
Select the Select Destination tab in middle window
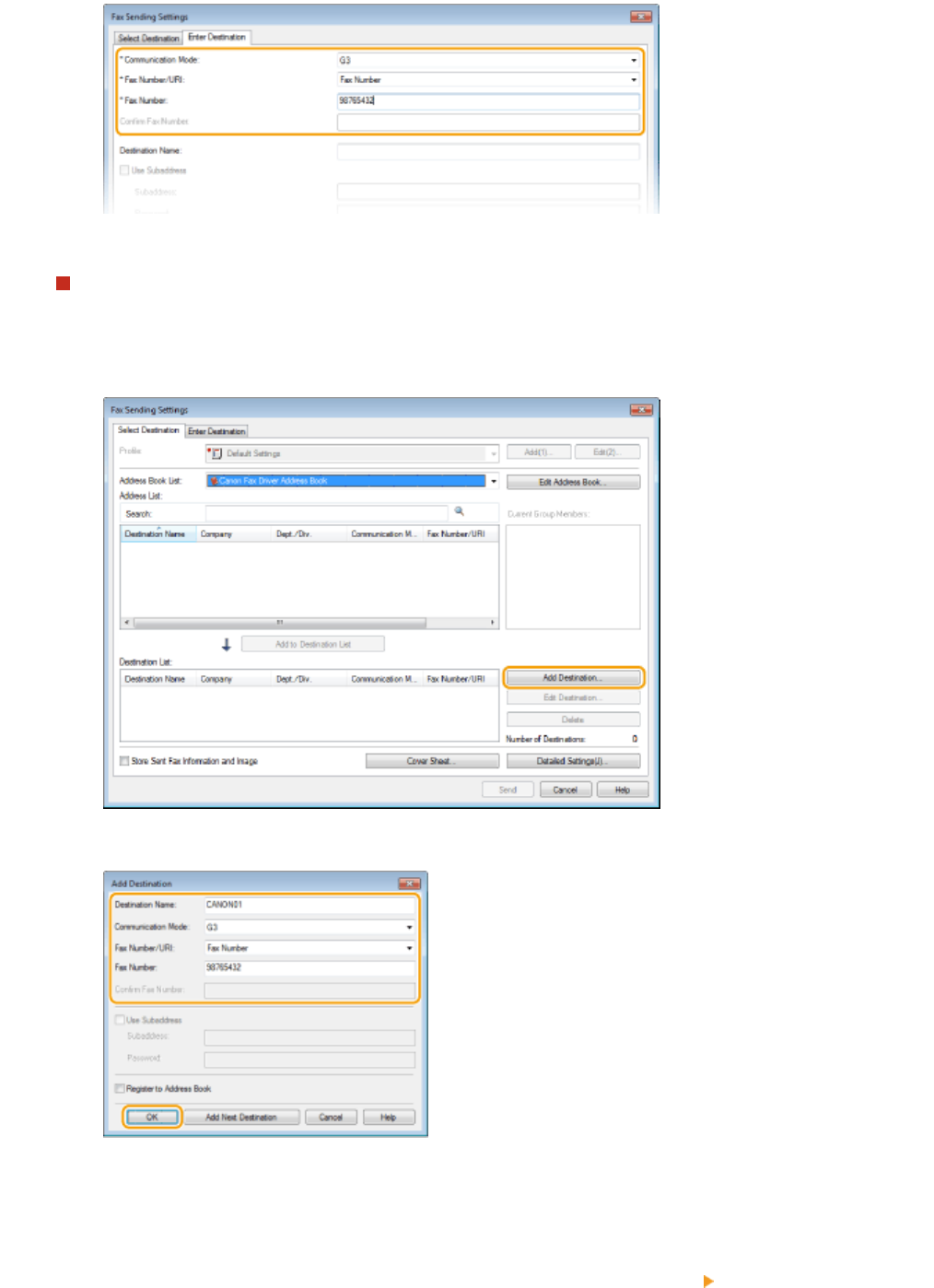tap(148, 430)
